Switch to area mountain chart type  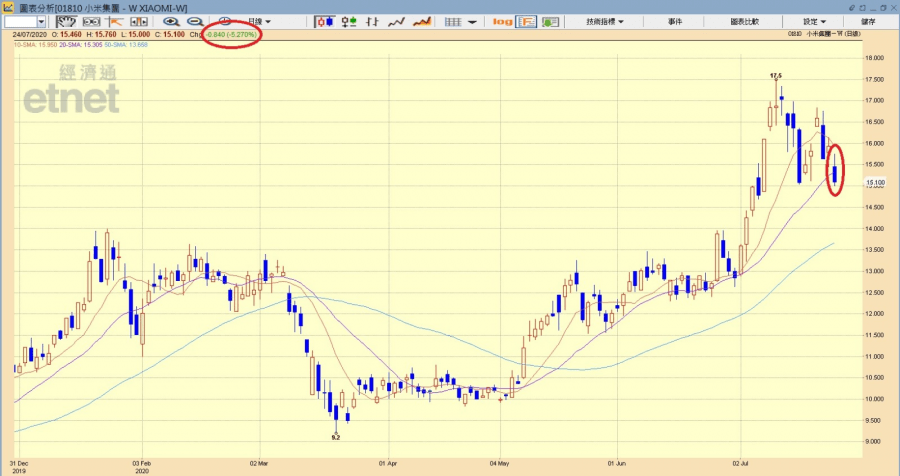(x=422, y=21)
